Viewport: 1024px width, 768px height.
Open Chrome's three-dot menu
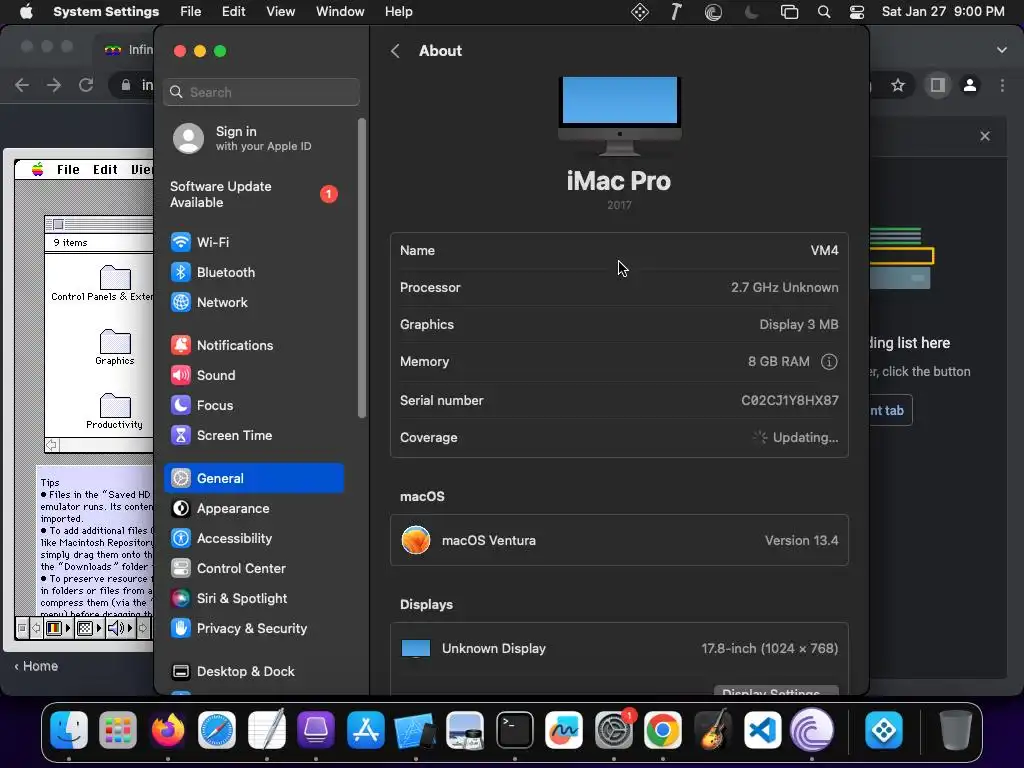coord(1002,85)
